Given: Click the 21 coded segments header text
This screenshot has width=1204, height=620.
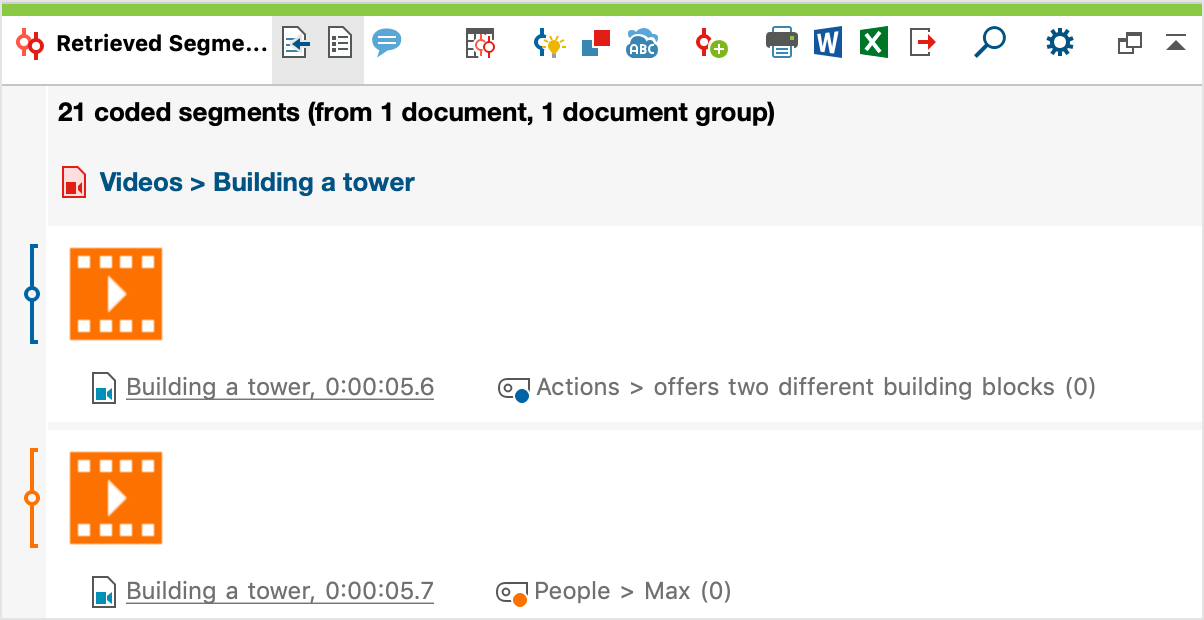Looking at the screenshot, I should (x=416, y=113).
